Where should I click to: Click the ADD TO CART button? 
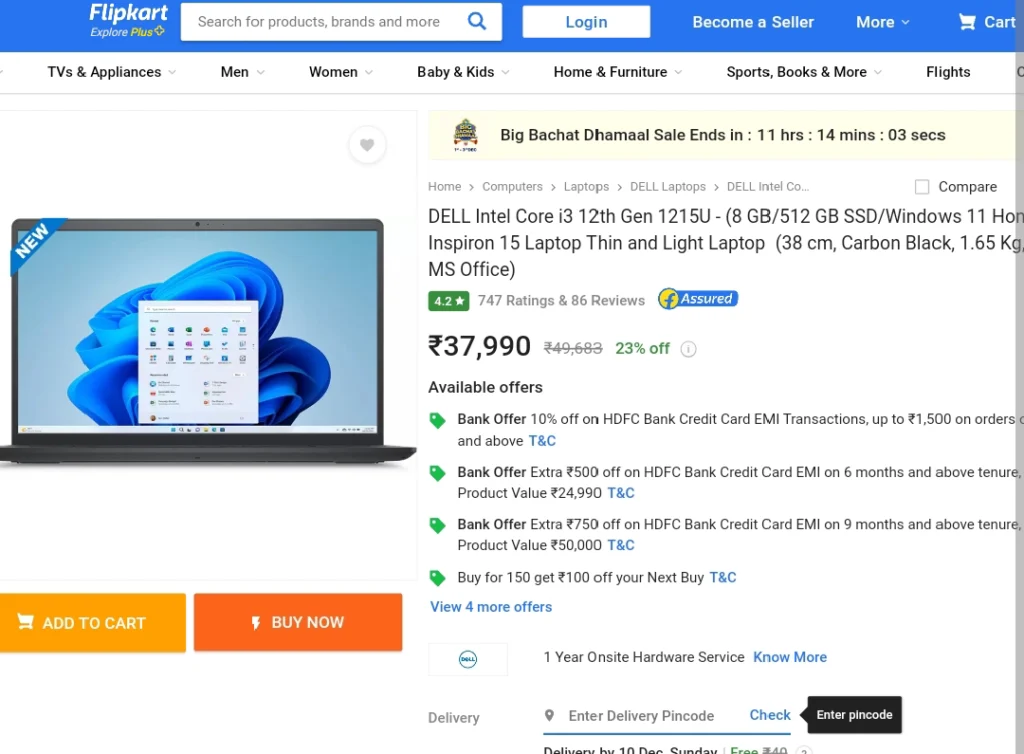(x=91, y=623)
